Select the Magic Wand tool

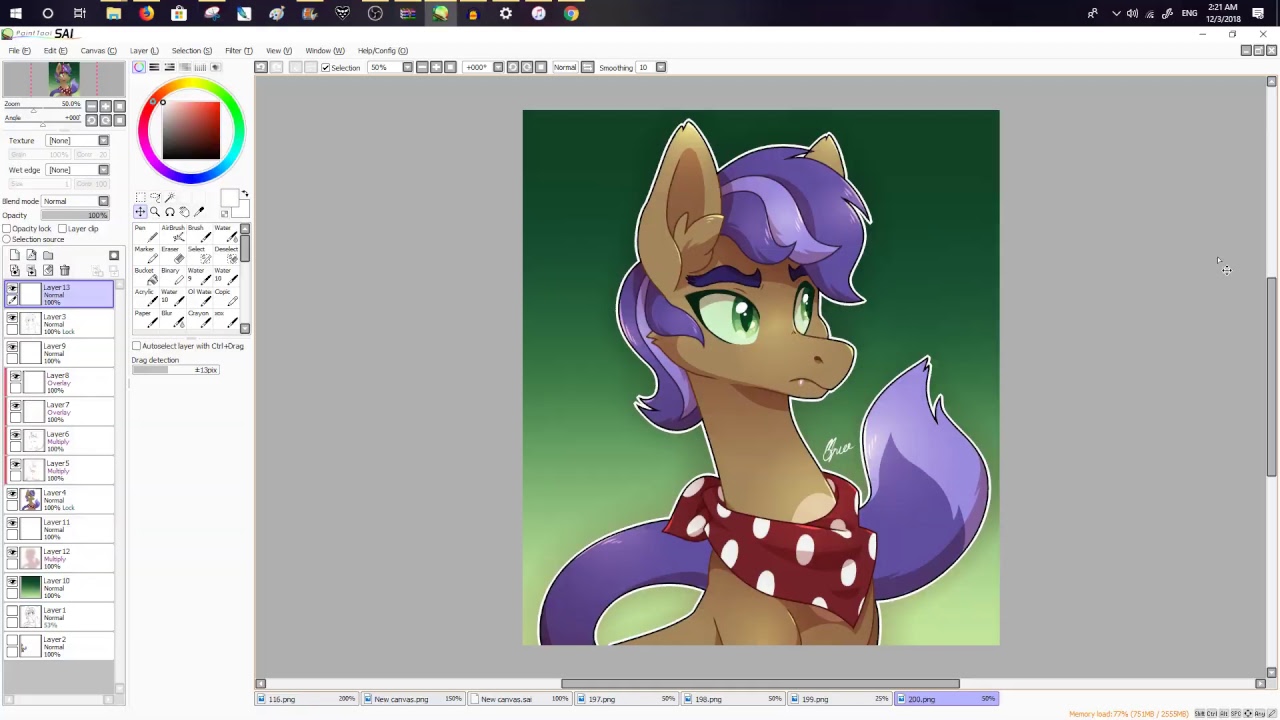click(170, 197)
